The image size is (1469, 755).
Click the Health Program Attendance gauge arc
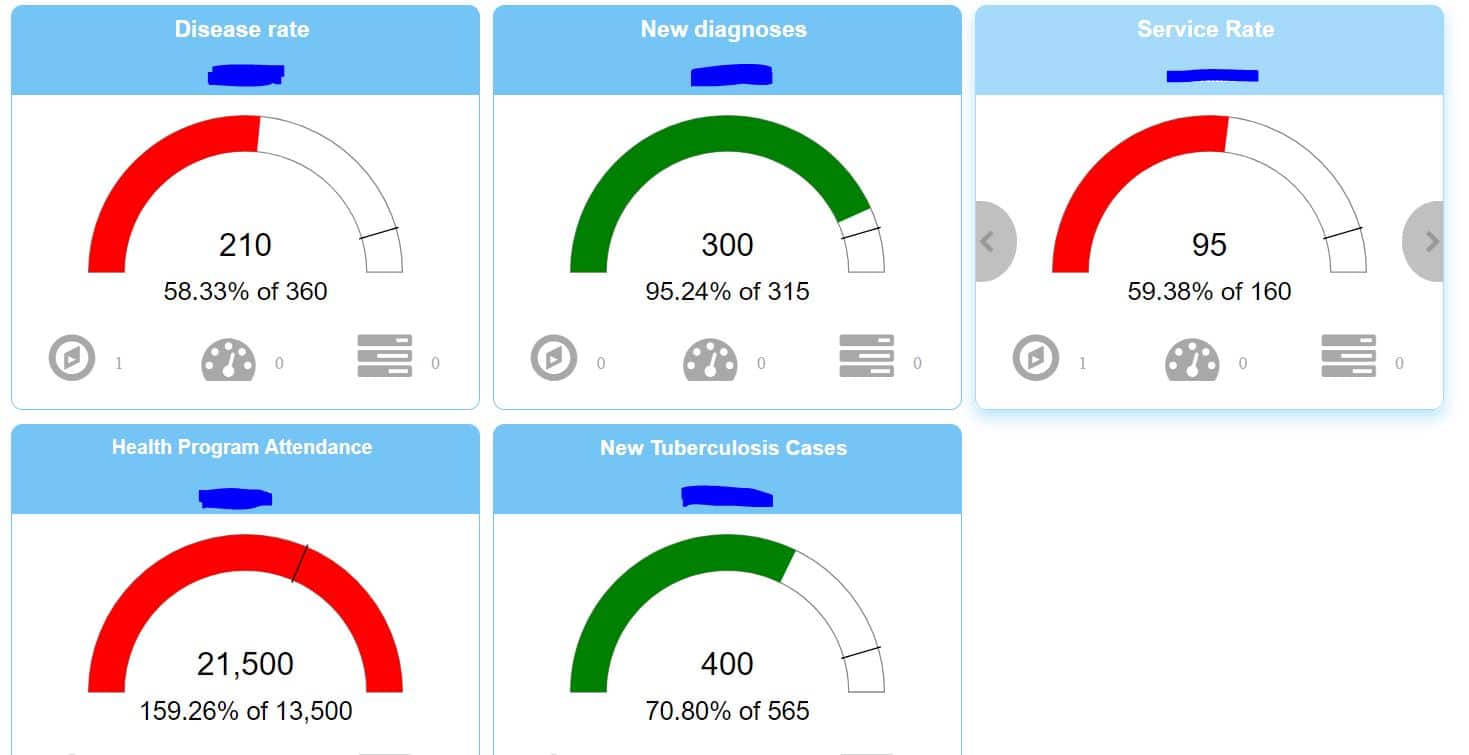point(245,552)
